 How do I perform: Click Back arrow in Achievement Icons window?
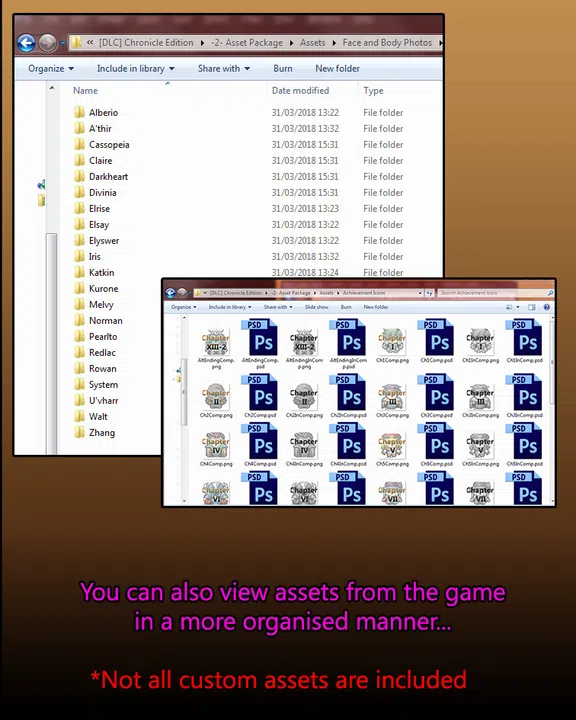click(170, 293)
